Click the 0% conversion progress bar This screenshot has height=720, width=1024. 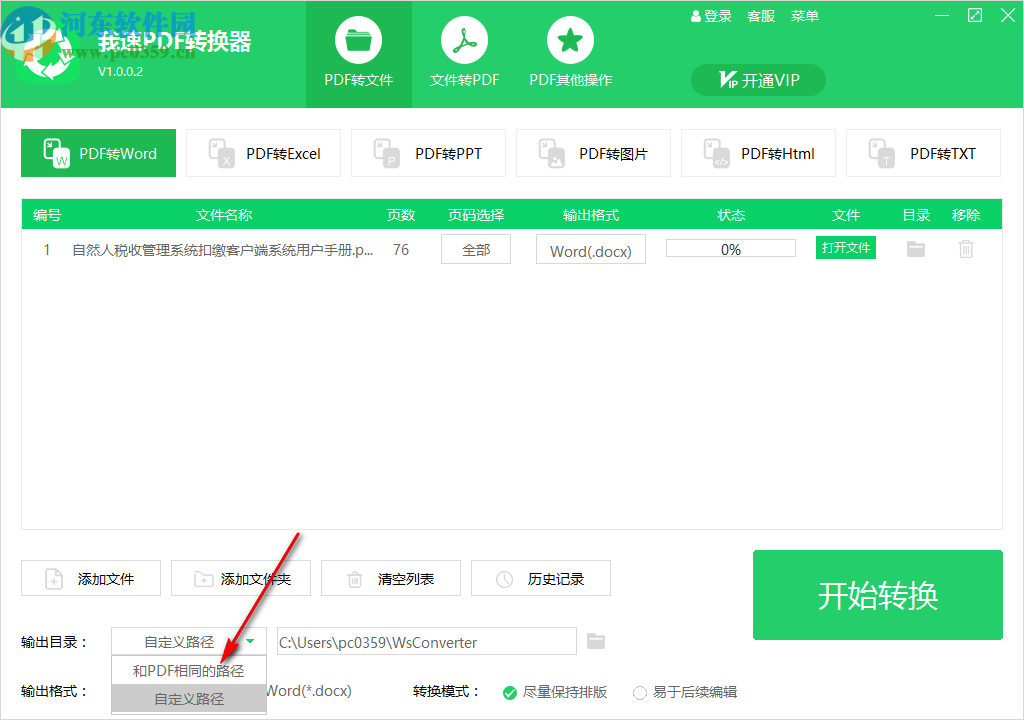point(730,248)
